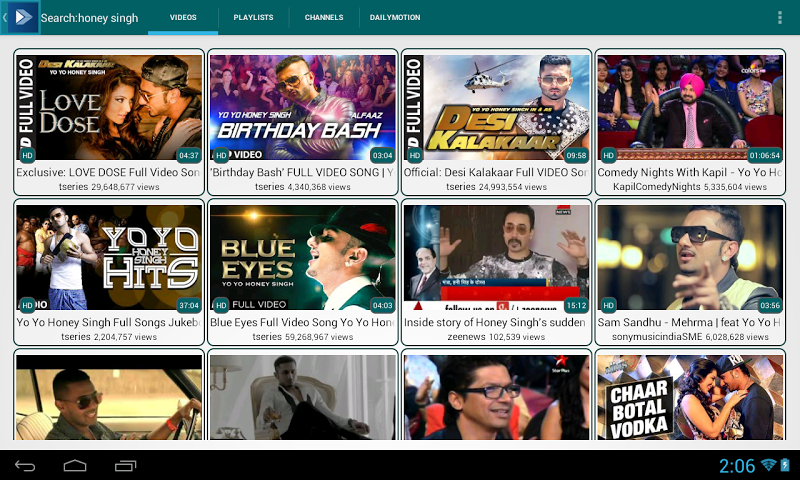Tap the Android home navigation button
800x480 pixels.
coord(75,465)
